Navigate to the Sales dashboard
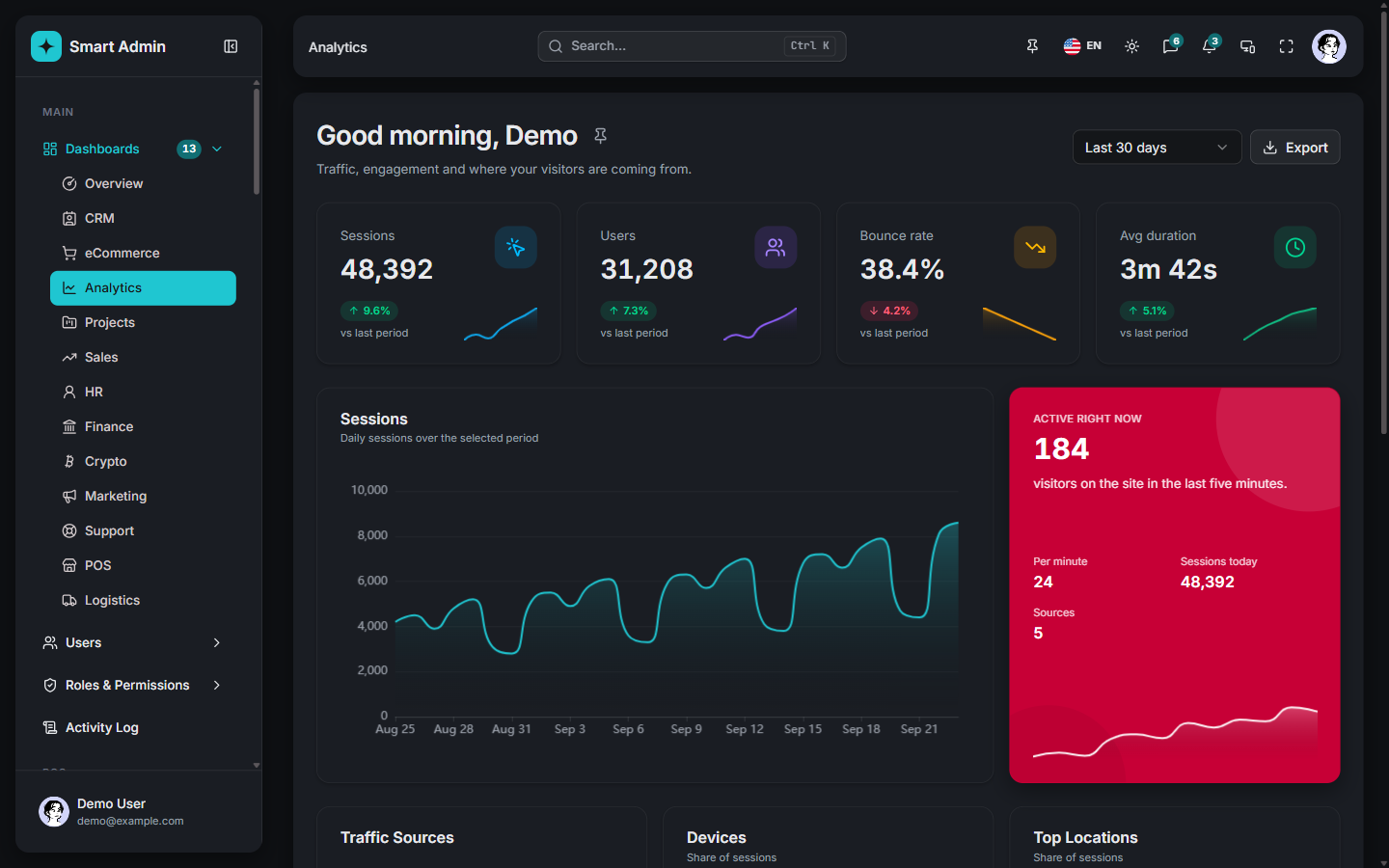Screen dimensions: 1389x868 click(x=143, y=357)
